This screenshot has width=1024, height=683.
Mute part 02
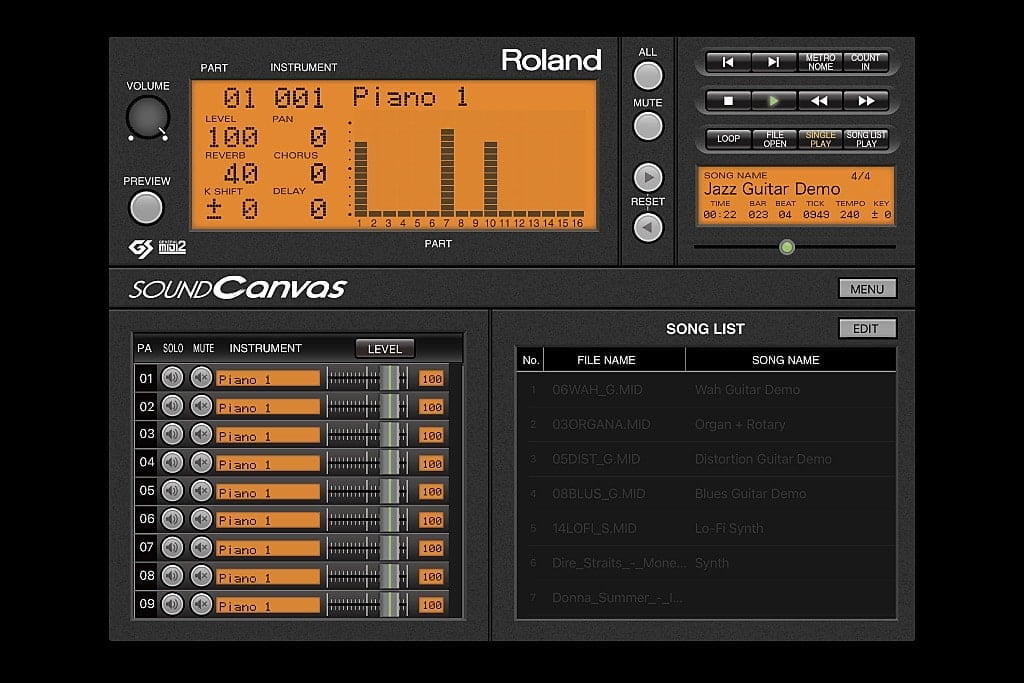201,406
